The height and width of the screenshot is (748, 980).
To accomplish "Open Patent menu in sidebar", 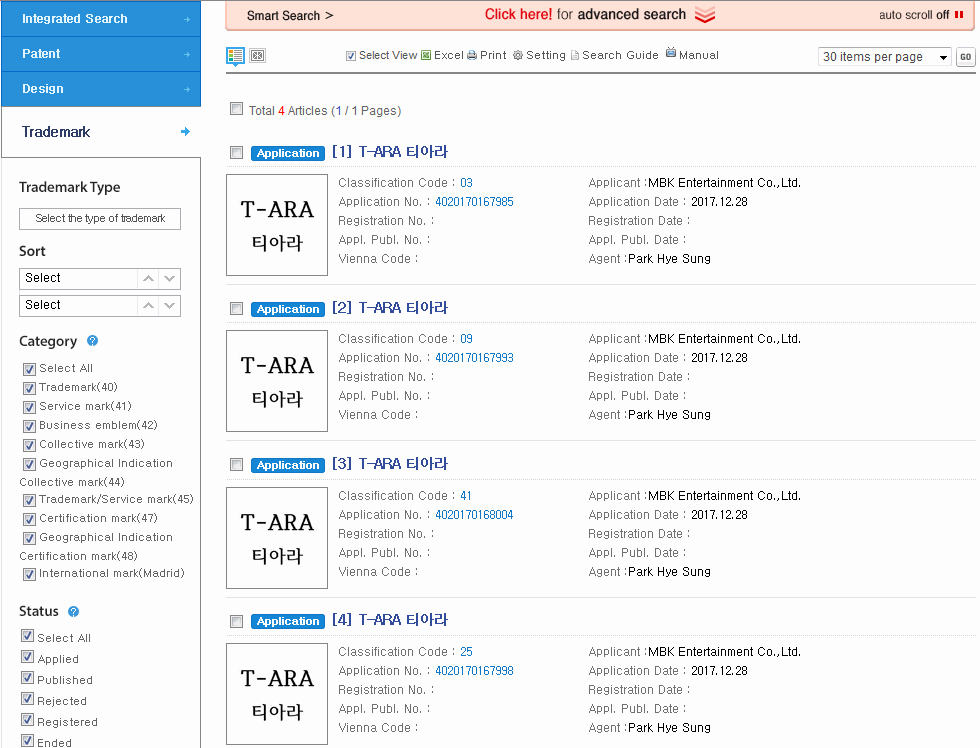I will [101, 54].
